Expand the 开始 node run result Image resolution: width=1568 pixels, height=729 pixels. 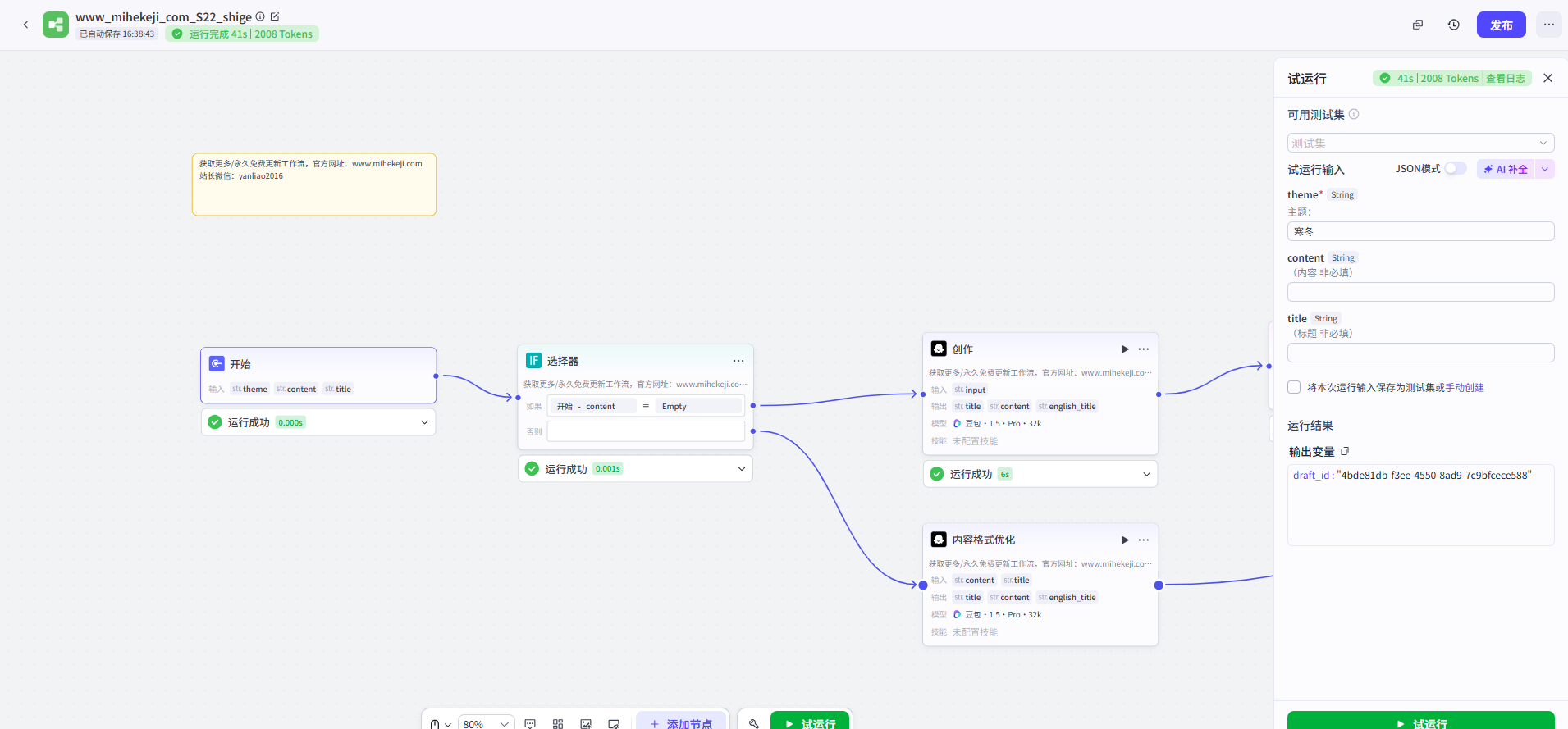point(424,422)
